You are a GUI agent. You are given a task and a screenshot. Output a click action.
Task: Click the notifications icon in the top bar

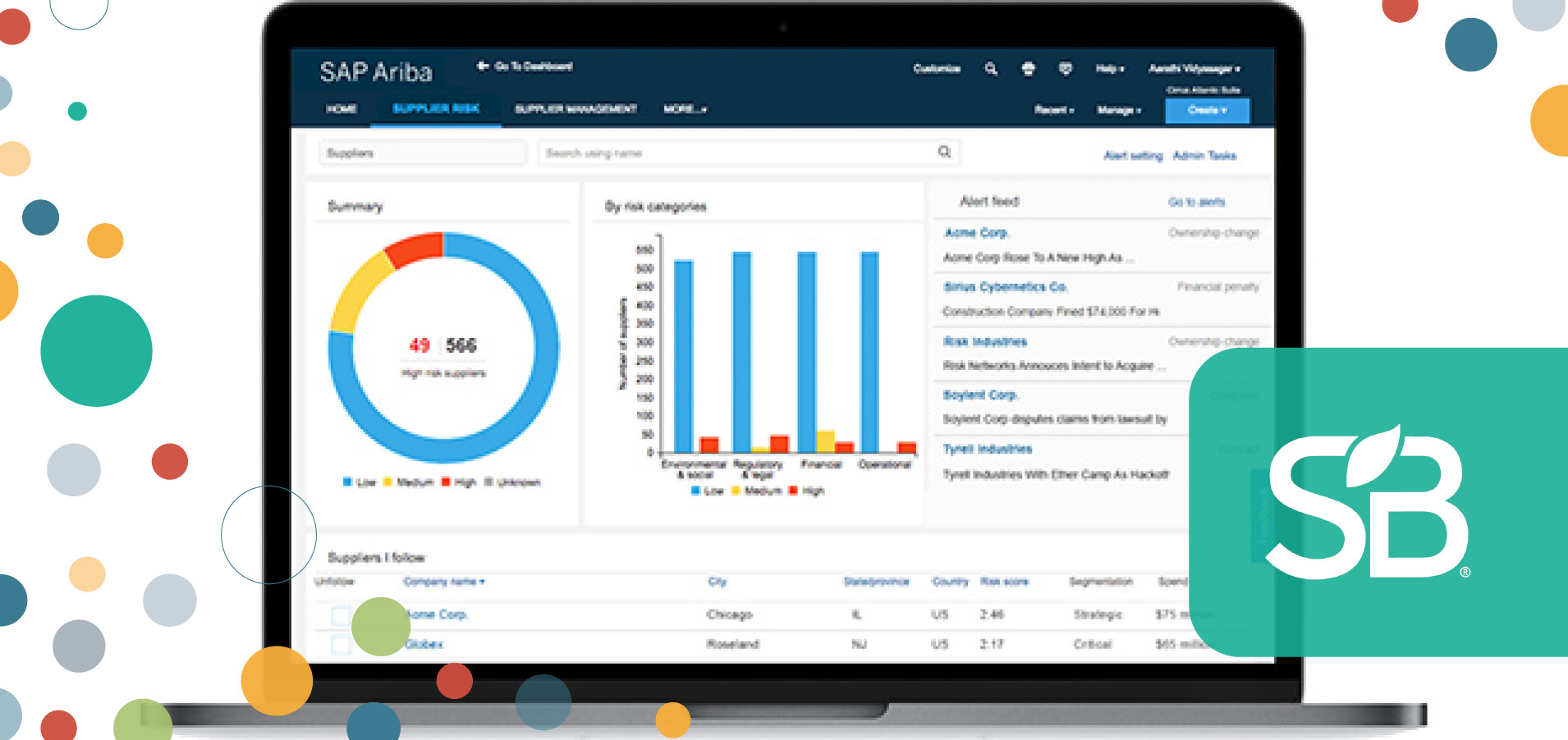1029,69
